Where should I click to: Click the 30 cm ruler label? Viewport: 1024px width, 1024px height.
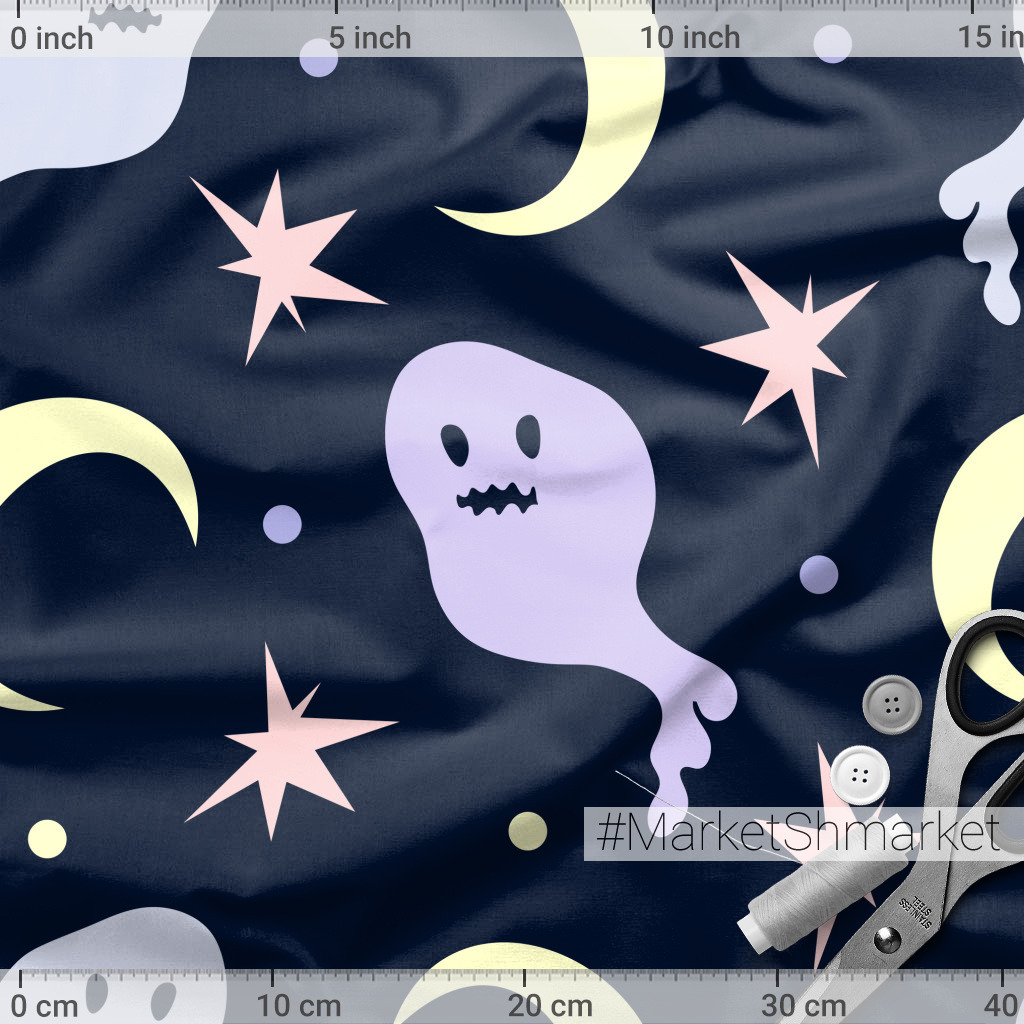805,1005
